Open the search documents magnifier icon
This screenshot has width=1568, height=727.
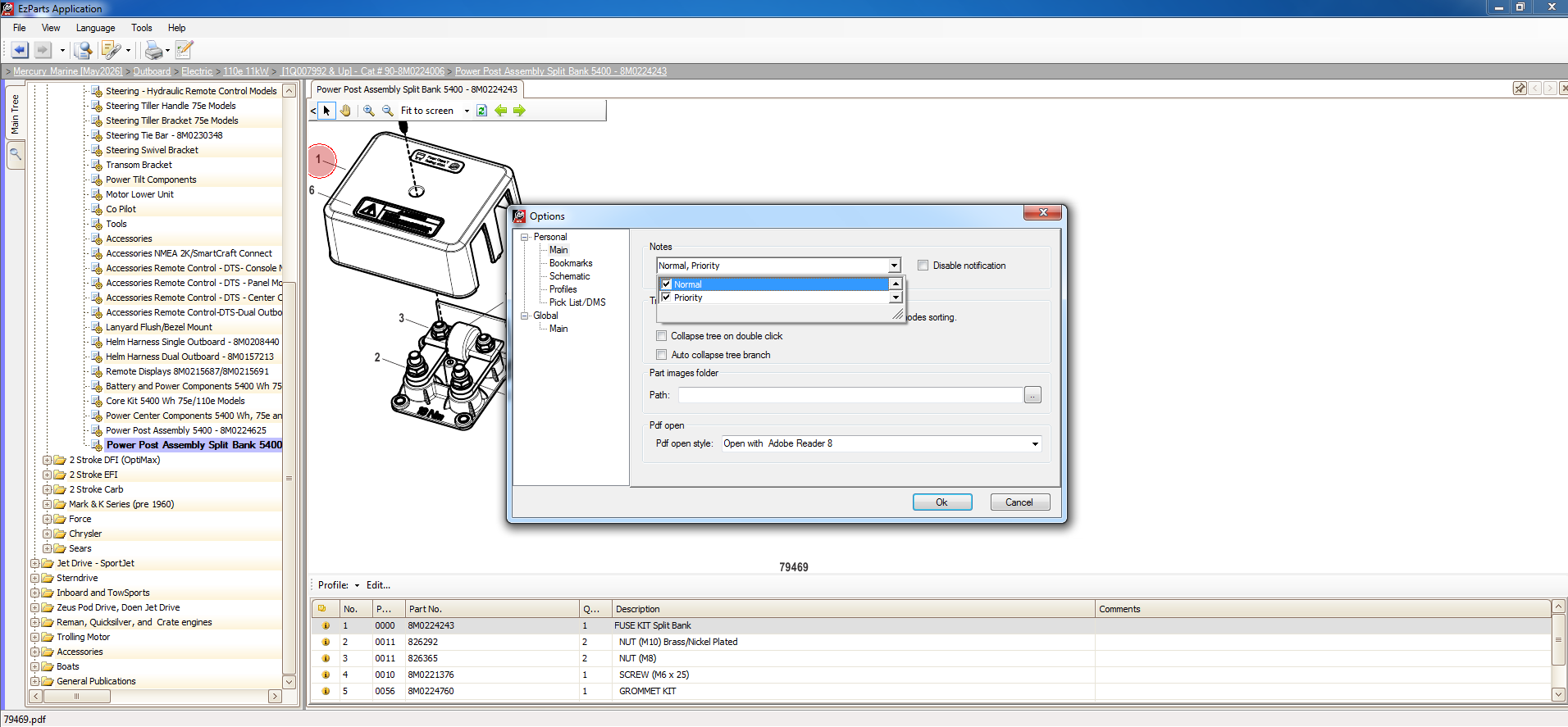[x=82, y=50]
